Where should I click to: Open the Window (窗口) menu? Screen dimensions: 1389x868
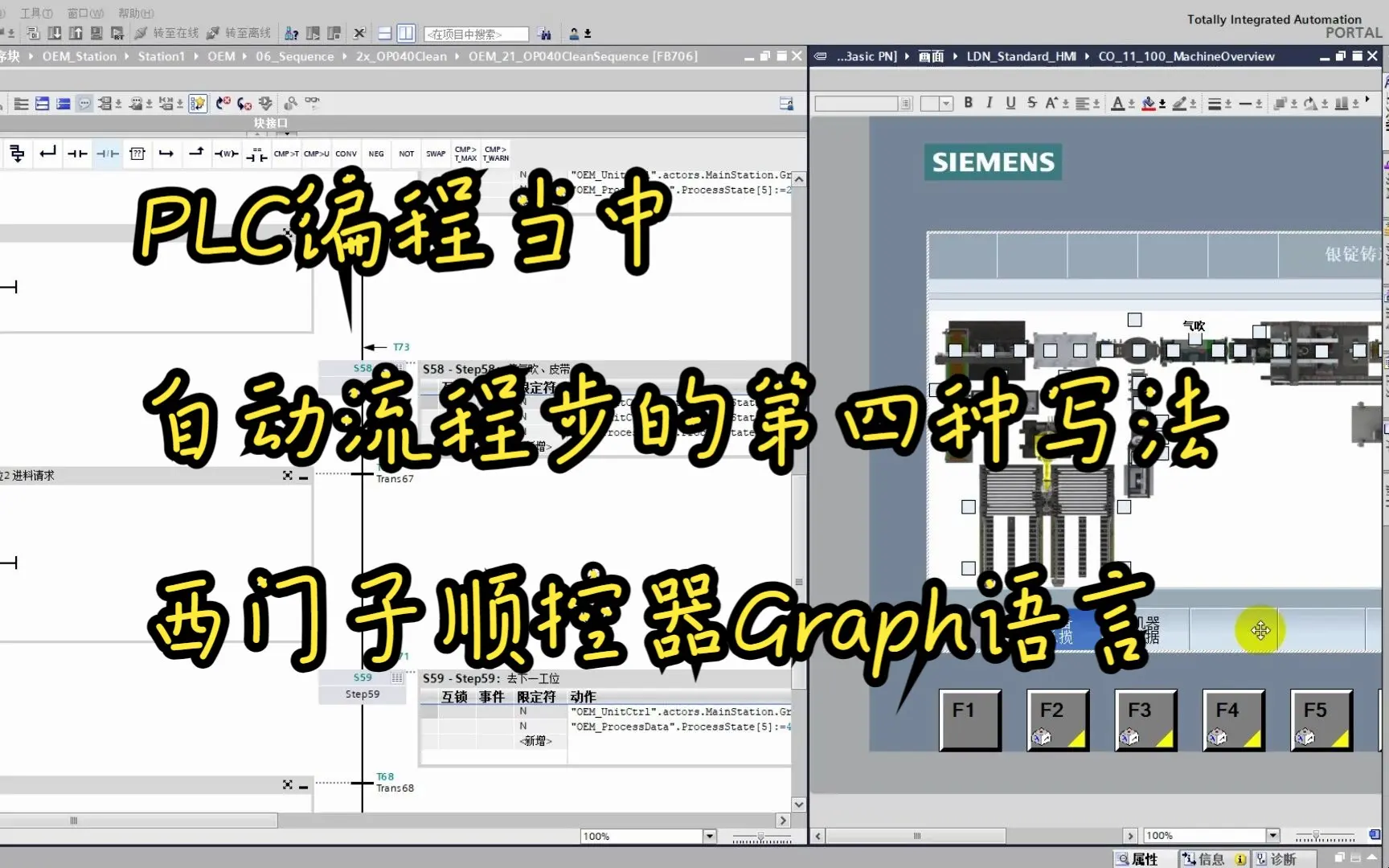85,13
